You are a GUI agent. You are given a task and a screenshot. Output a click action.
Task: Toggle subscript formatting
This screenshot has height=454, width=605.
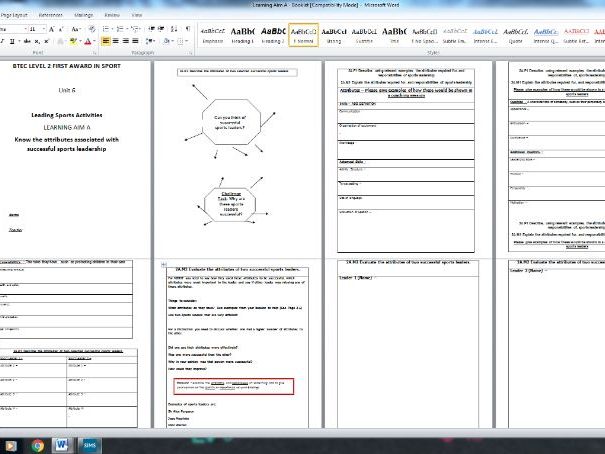[37, 41]
